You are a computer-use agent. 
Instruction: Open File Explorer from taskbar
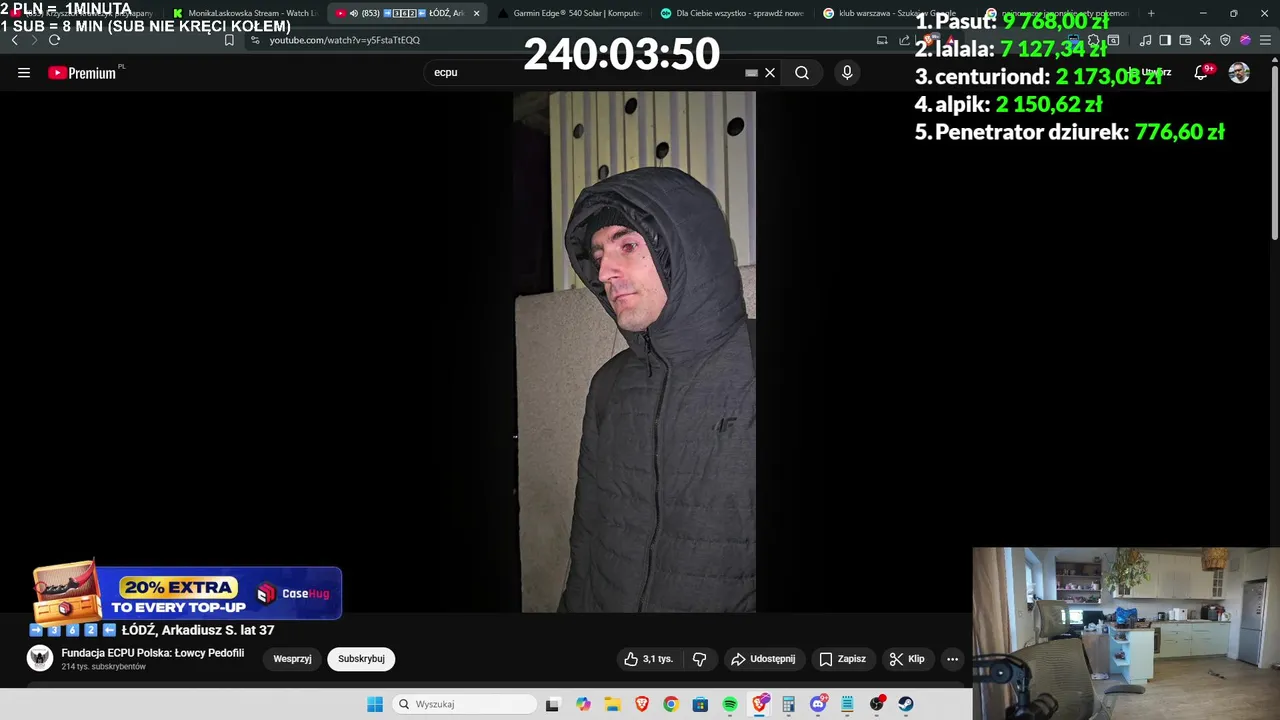point(612,704)
